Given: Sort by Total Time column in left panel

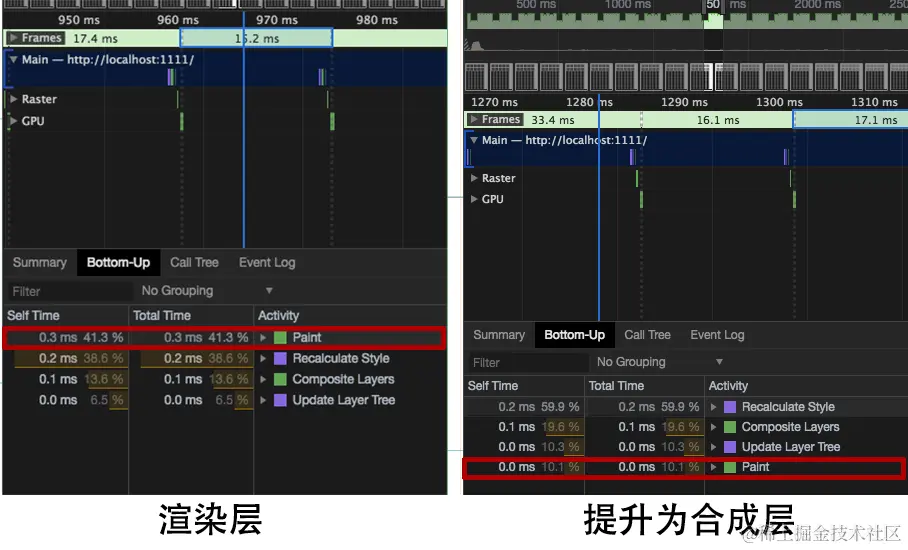Looking at the screenshot, I should [x=191, y=316].
